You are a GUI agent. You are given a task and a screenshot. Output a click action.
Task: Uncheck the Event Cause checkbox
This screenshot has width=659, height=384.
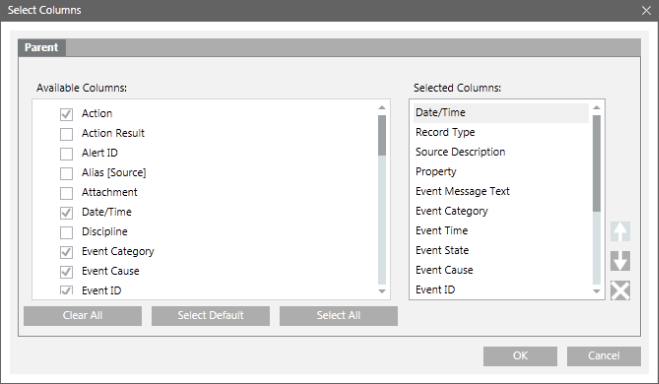click(x=66, y=271)
